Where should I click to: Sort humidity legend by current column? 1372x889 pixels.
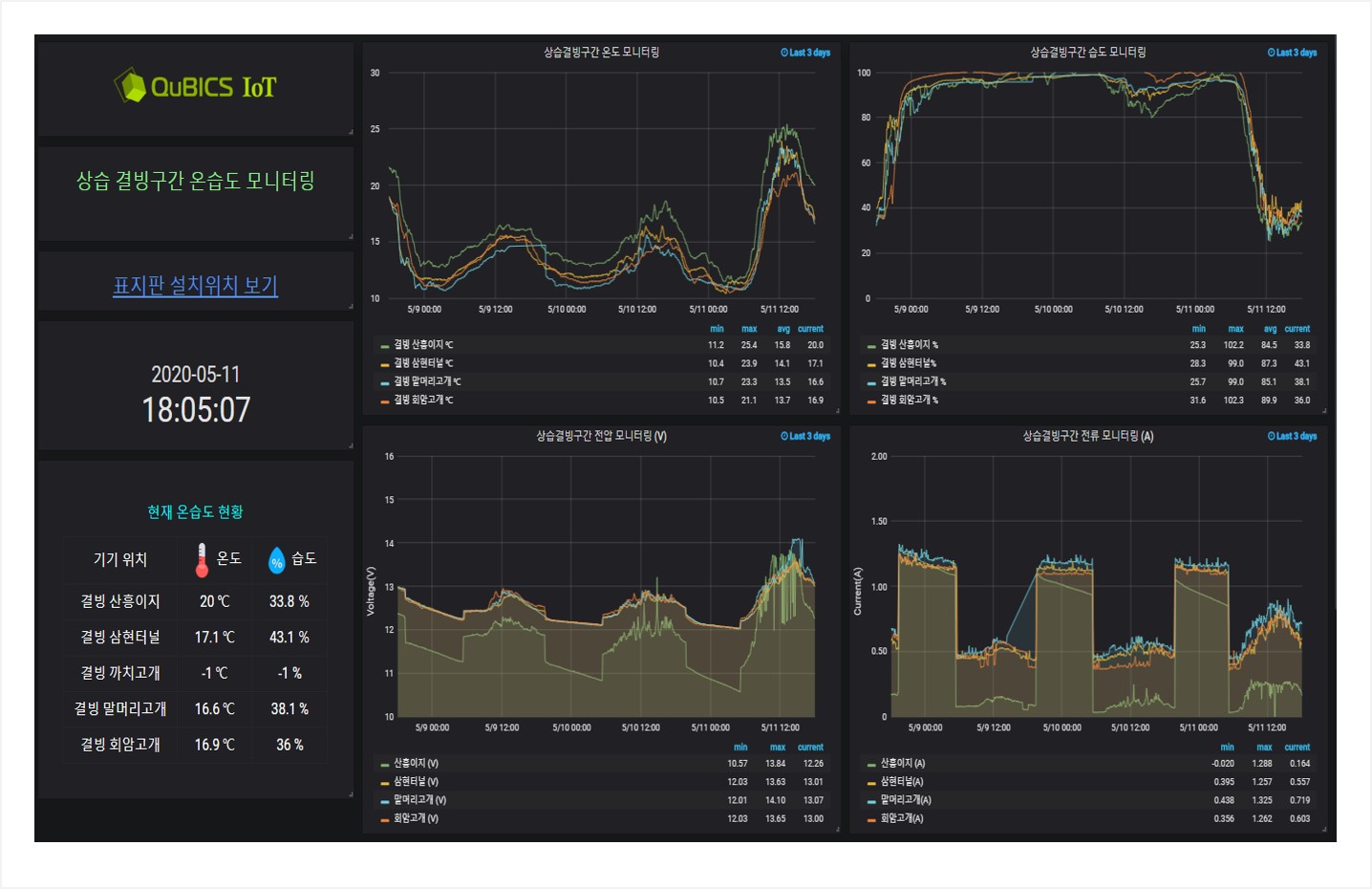tap(1297, 329)
